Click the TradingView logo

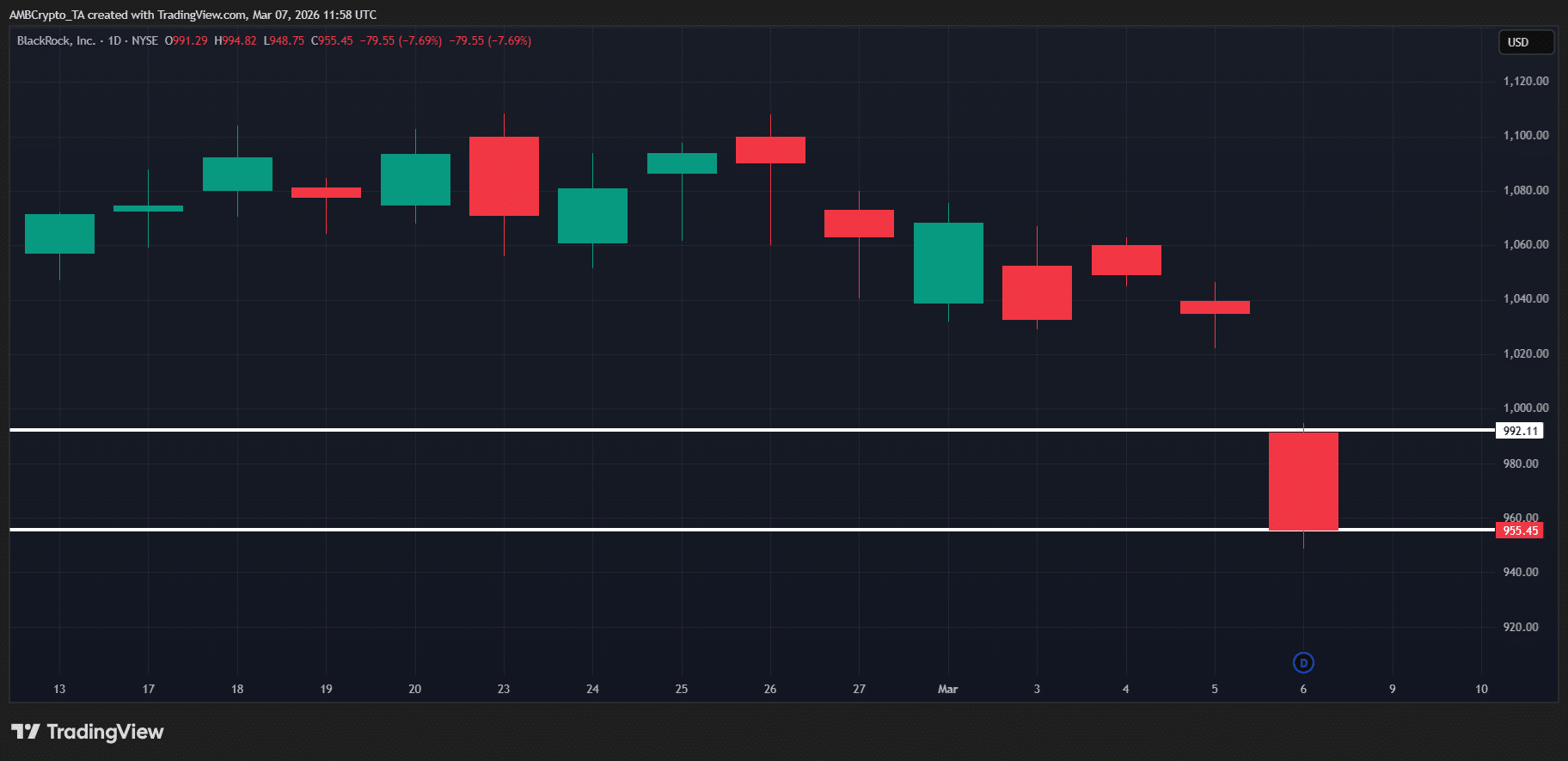click(87, 732)
